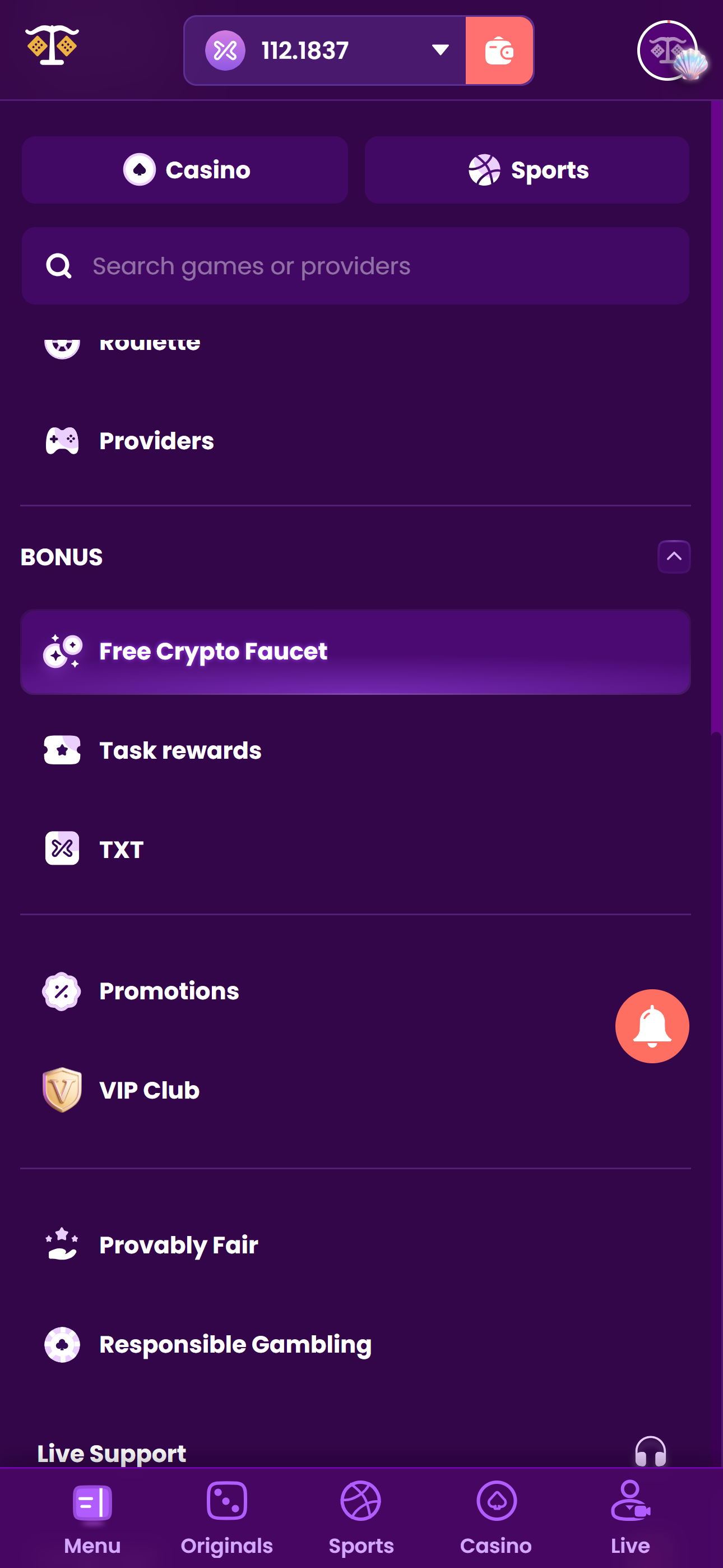Image resolution: width=723 pixels, height=1568 pixels.
Task: Expand the Roulette category
Action: point(149,344)
